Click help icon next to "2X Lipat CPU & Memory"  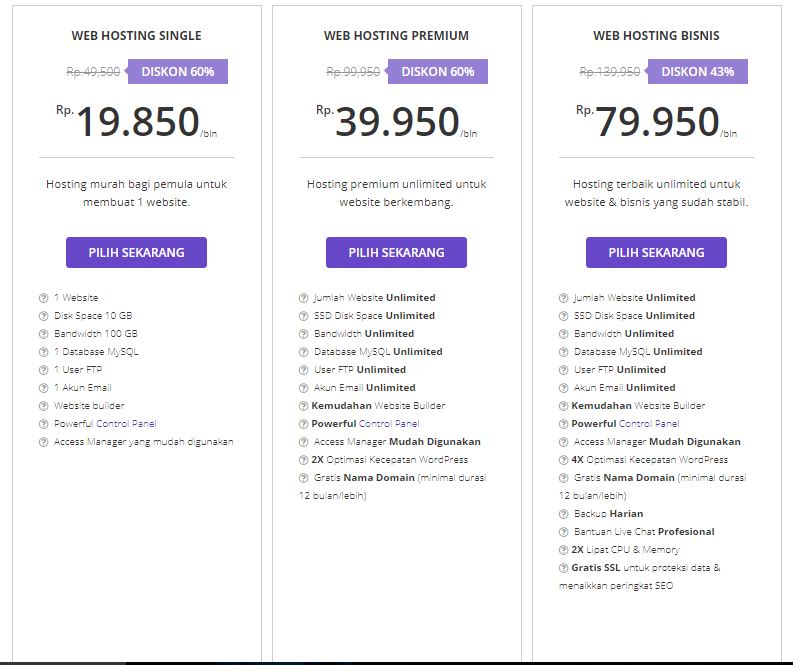(x=563, y=550)
